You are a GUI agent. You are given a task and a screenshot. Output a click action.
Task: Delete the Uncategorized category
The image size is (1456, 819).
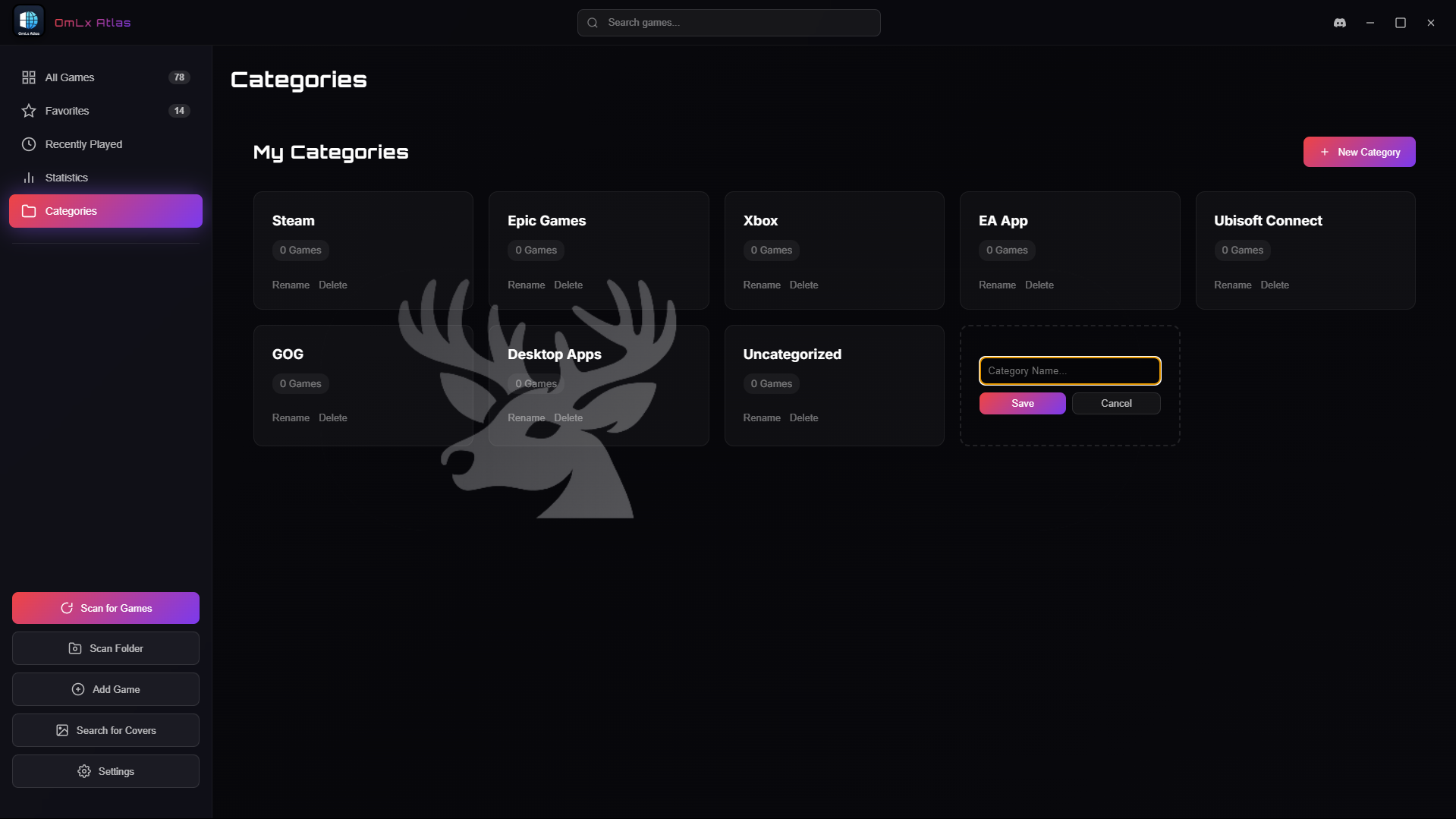803,417
